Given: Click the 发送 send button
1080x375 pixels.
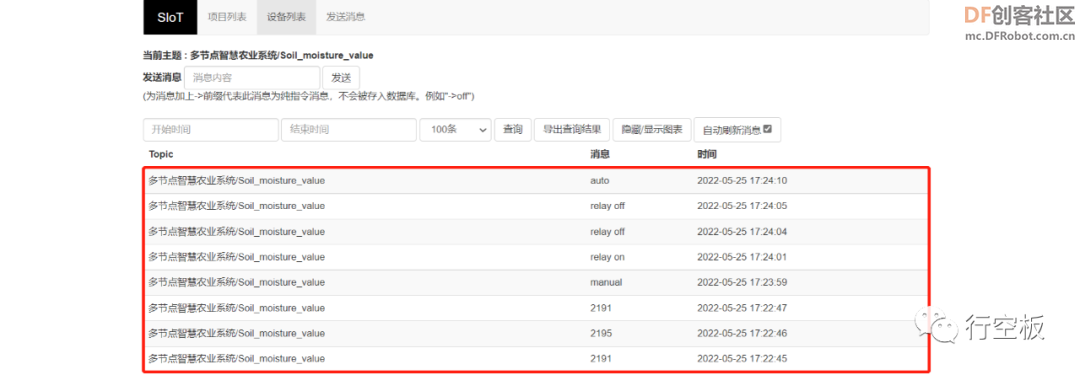Looking at the screenshot, I should 341,78.
